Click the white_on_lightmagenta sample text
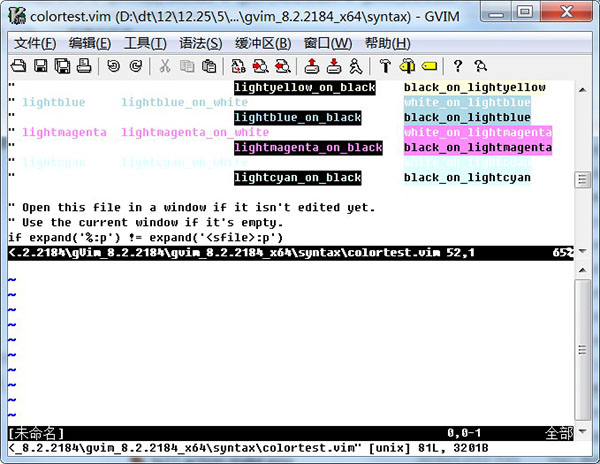The image size is (600, 464). [478, 132]
